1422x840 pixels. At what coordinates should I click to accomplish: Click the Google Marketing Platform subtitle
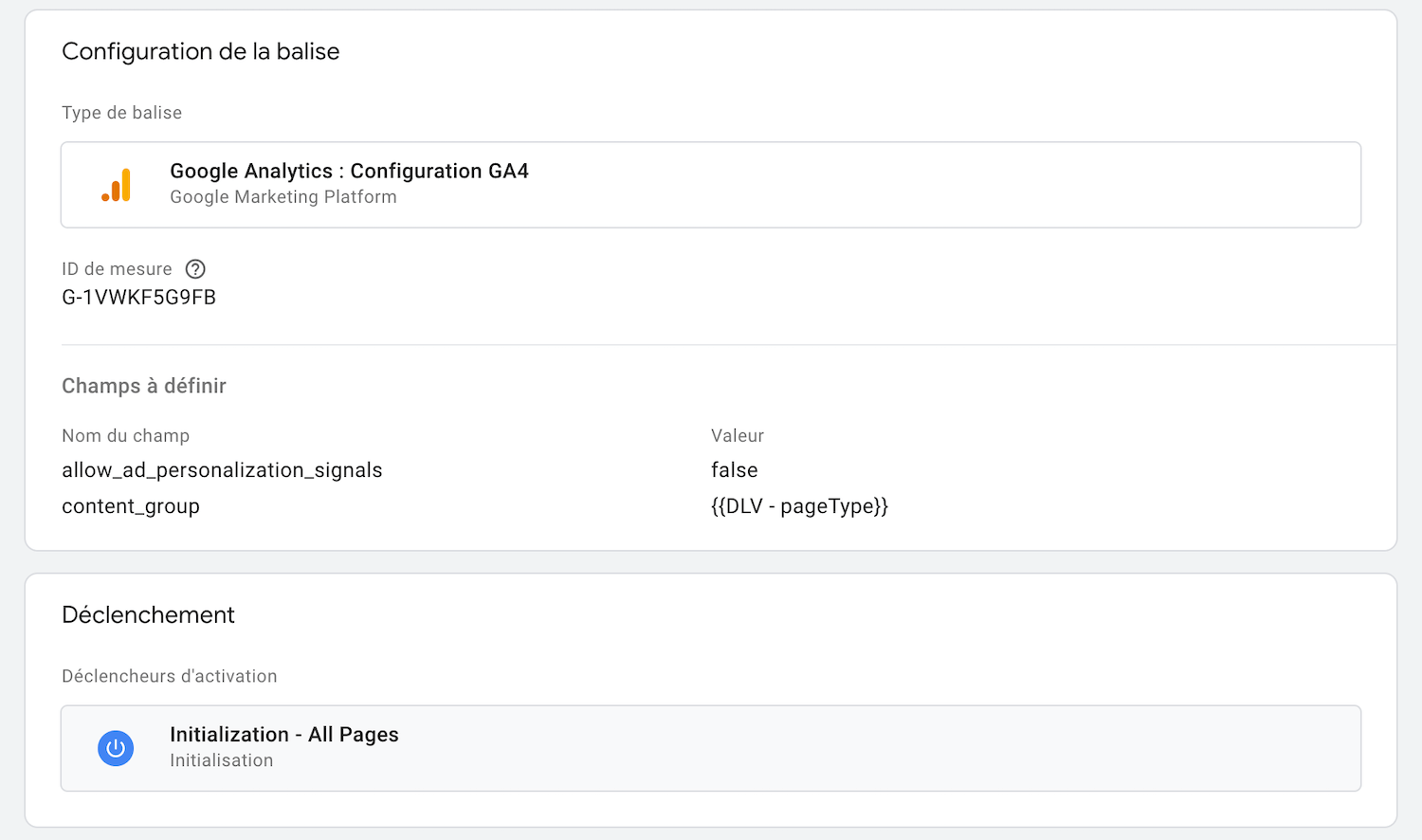(x=283, y=197)
